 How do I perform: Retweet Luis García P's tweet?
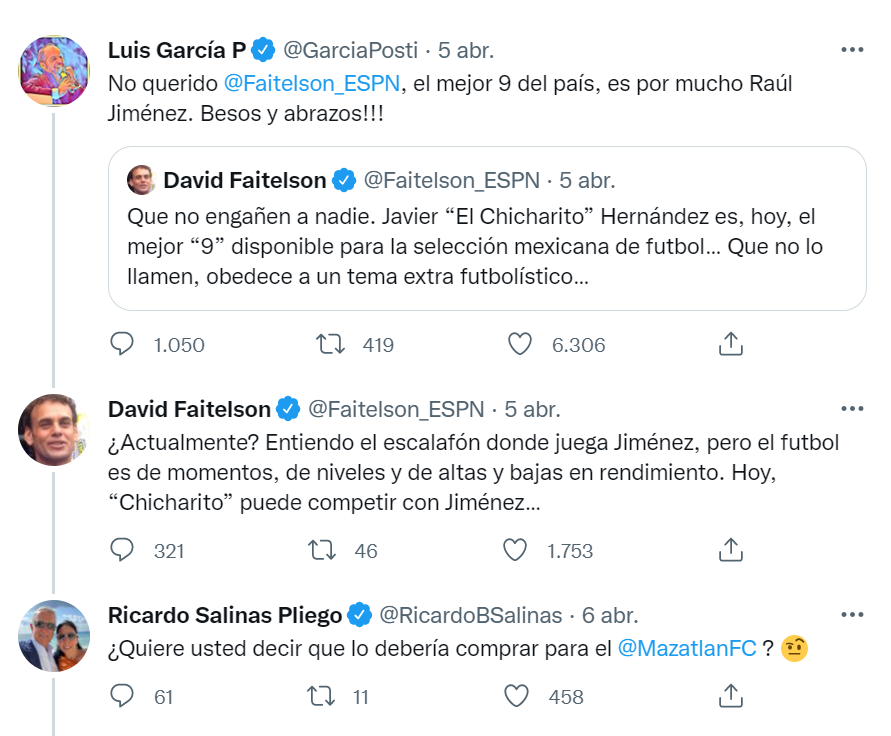(x=330, y=345)
